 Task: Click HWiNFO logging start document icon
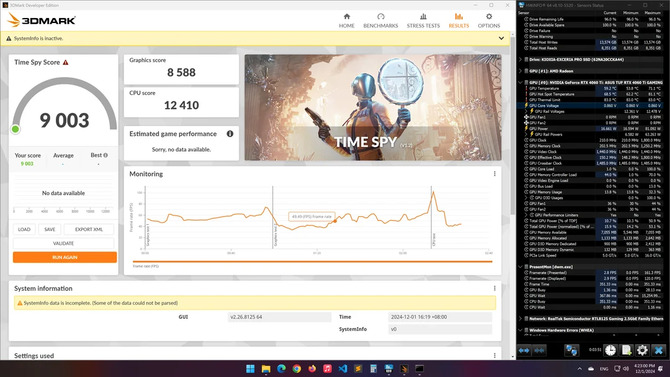626,350
